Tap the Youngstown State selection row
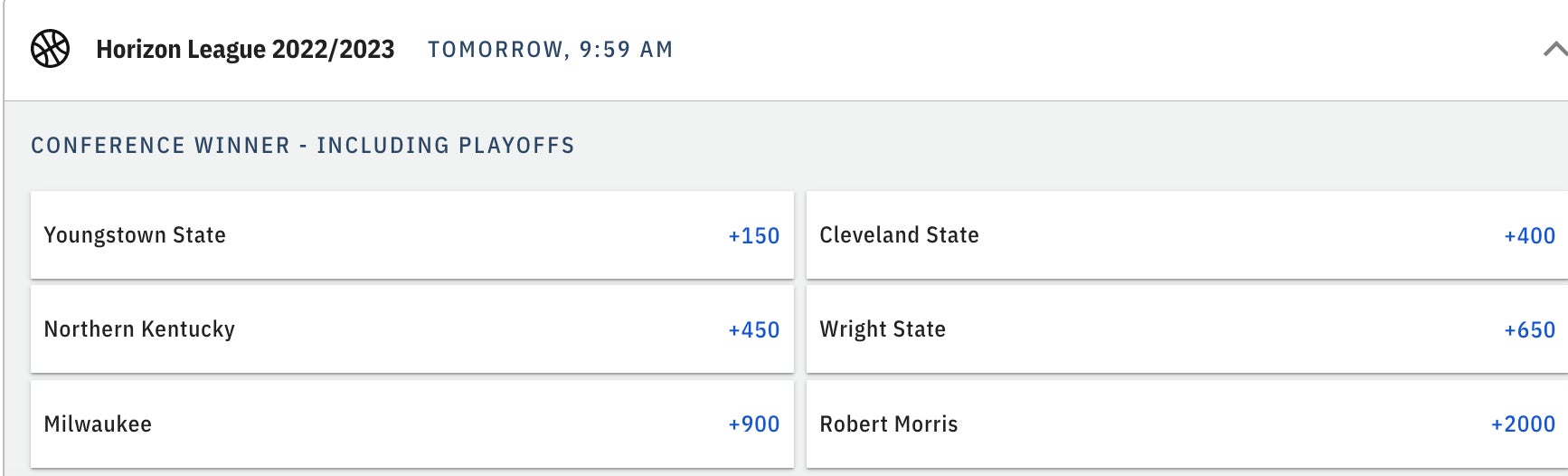The width and height of the screenshot is (1568, 476). (411, 235)
